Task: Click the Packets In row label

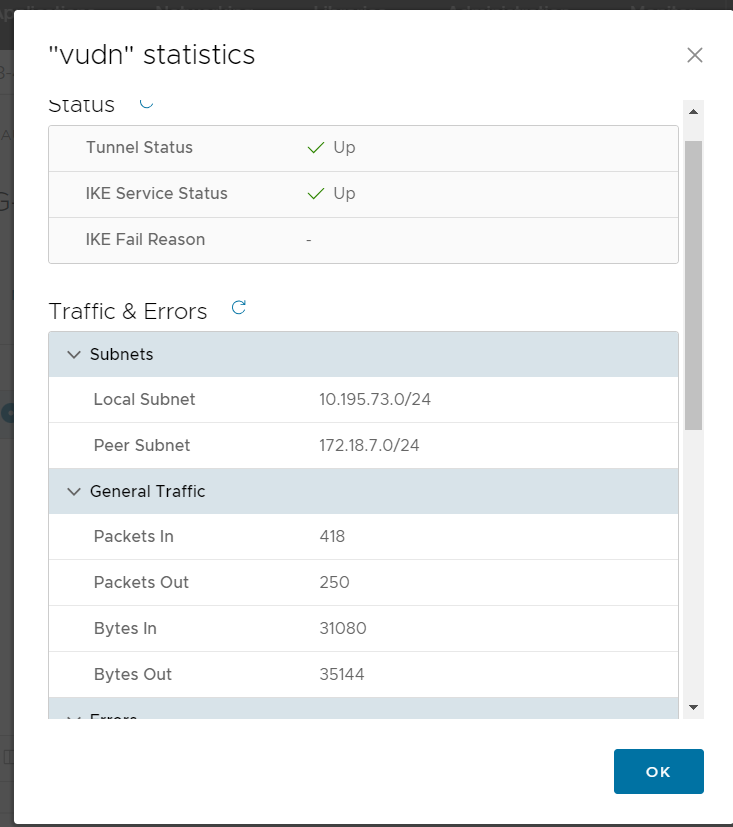Action: point(133,537)
